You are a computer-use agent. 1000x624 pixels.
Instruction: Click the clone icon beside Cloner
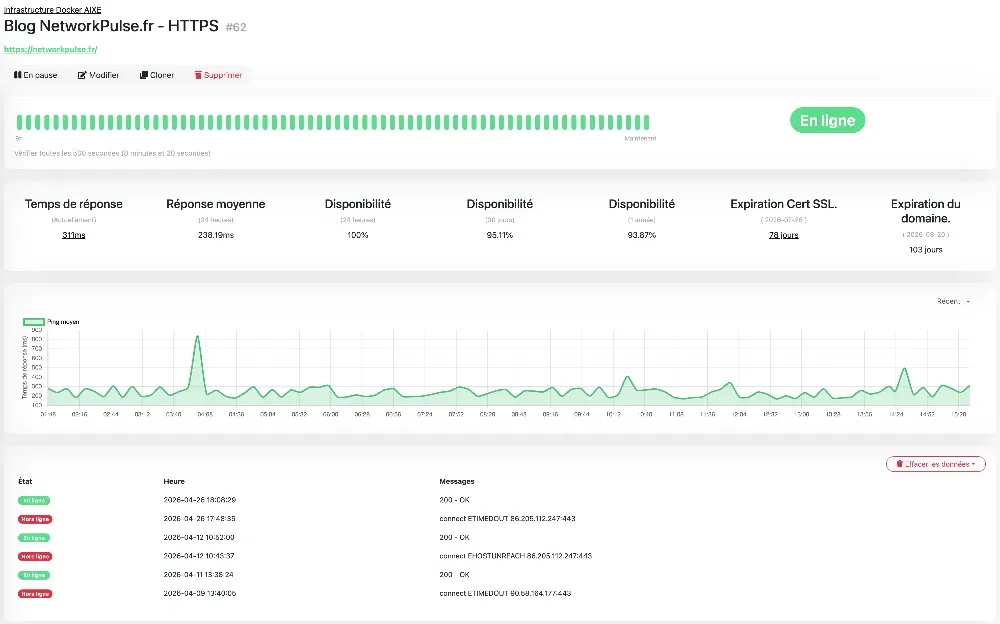click(143, 75)
